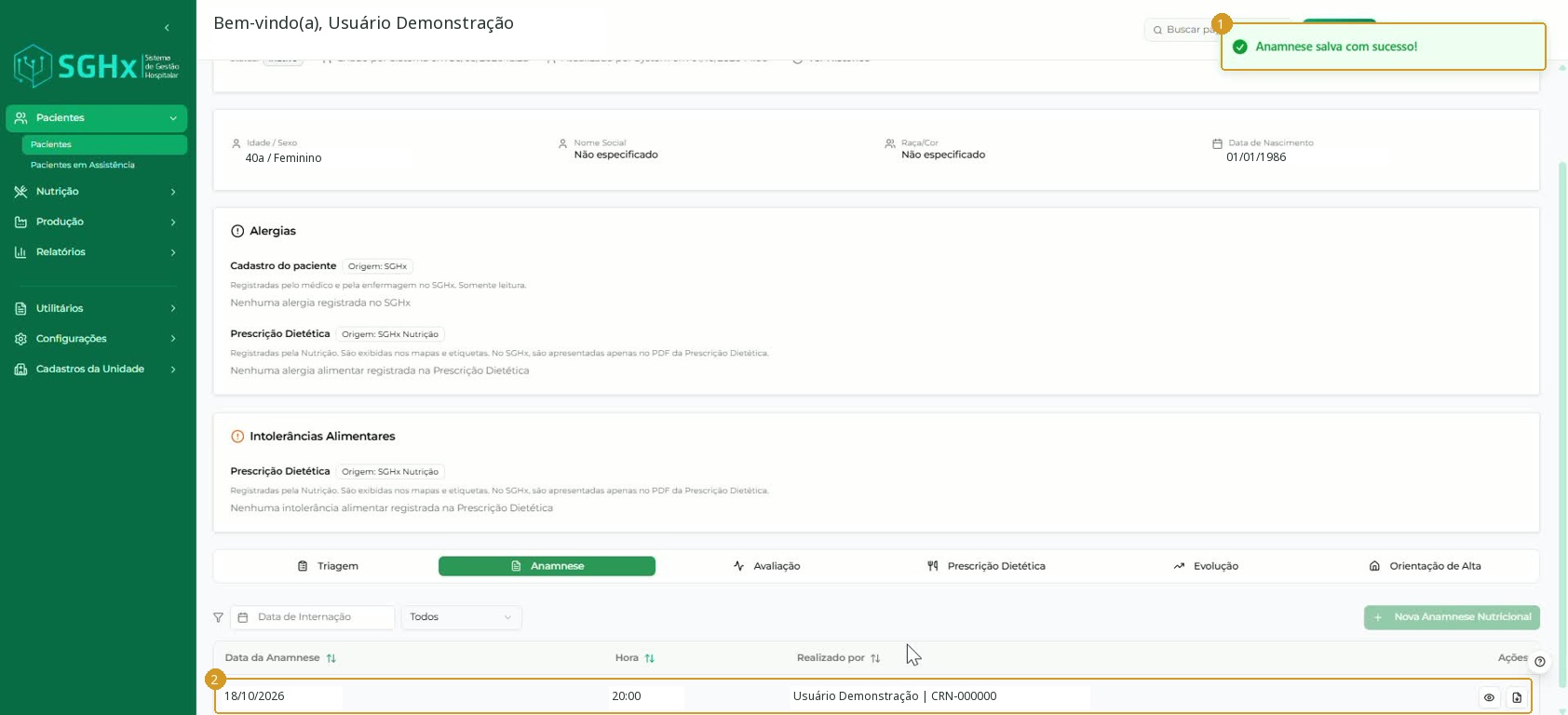Image resolution: width=1568 pixels, height=715 pixels.
Task: Open the Produção menu
Action: [x=97, y=222]
